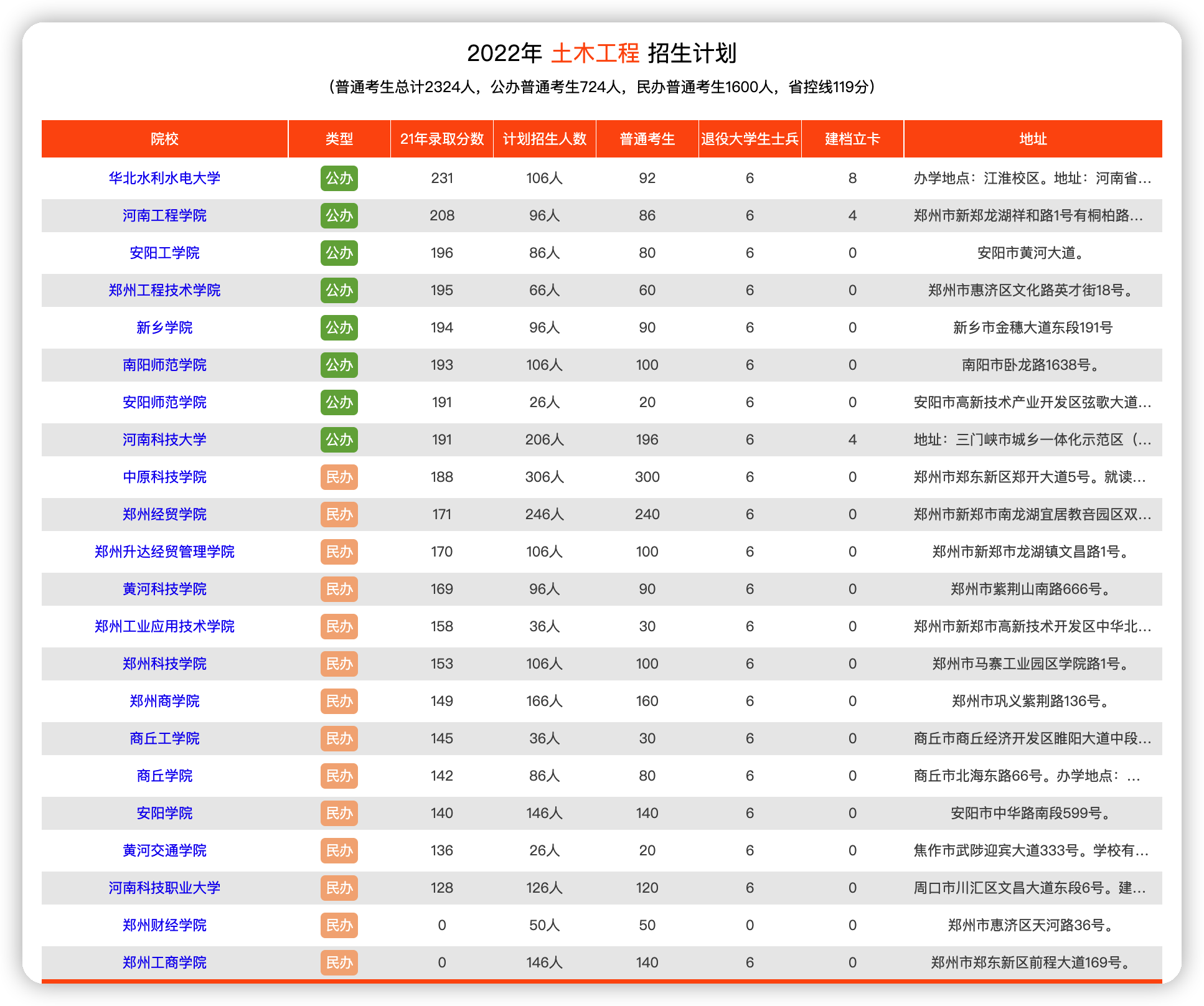Click the 普通考生总计2324人 subtitle line
Viewport: 1204px width, 1006px height.
coord(602,87)
